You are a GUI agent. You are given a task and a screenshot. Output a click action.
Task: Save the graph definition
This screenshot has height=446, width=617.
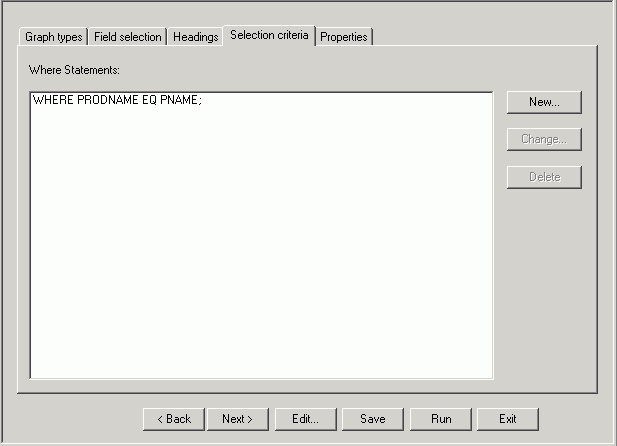point(373,419)
